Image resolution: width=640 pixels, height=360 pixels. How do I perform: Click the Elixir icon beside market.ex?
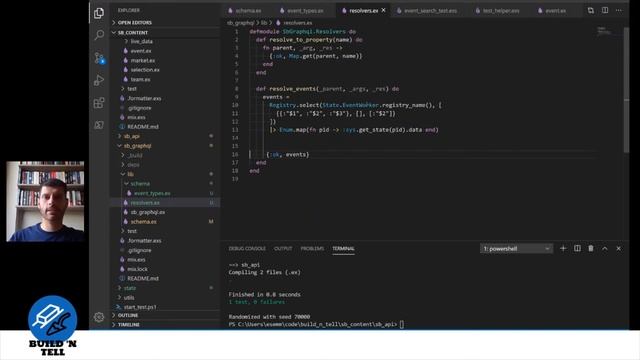[x=126, y=60]
